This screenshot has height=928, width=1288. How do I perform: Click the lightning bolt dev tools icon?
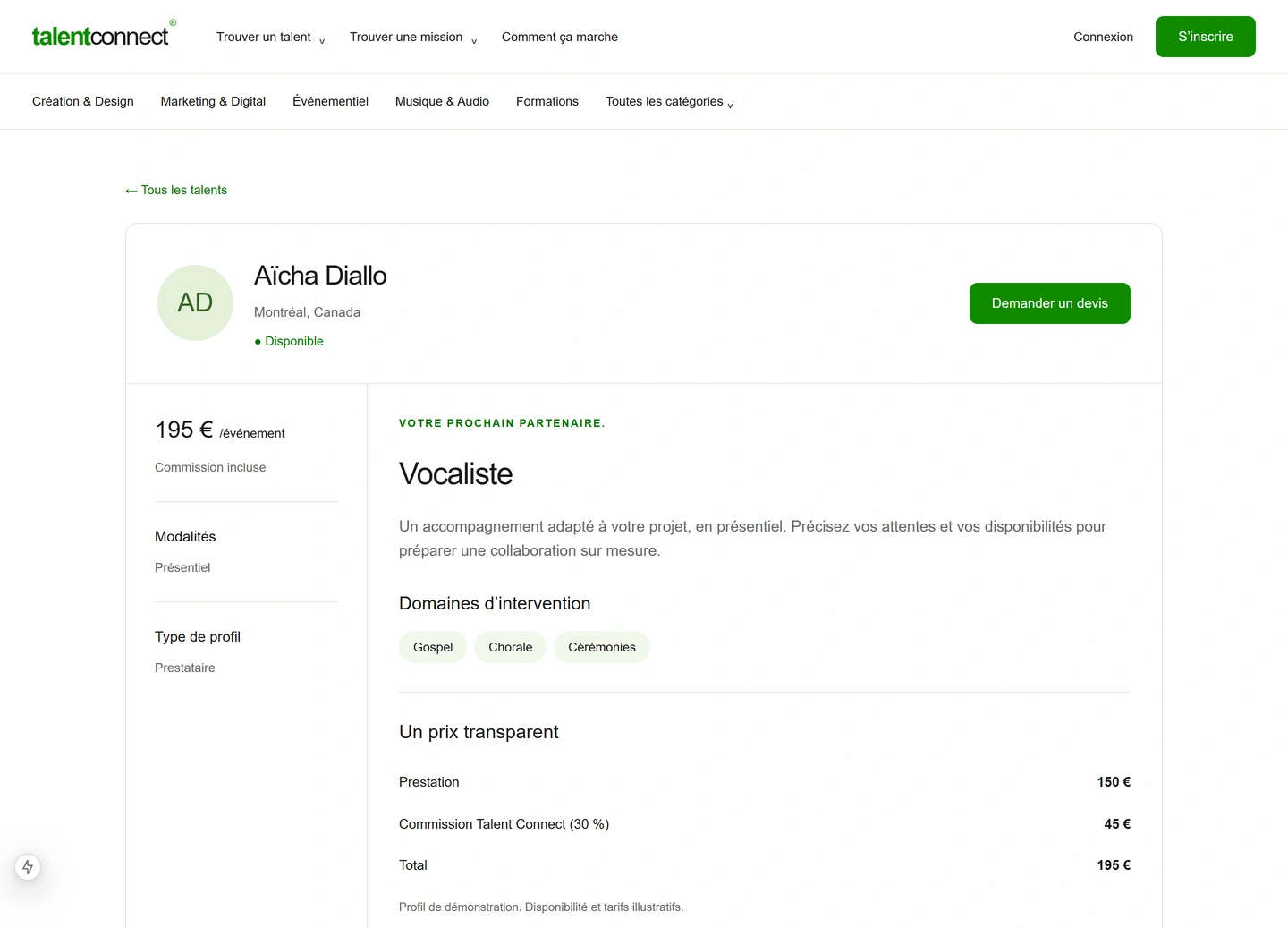click(28, 867)
